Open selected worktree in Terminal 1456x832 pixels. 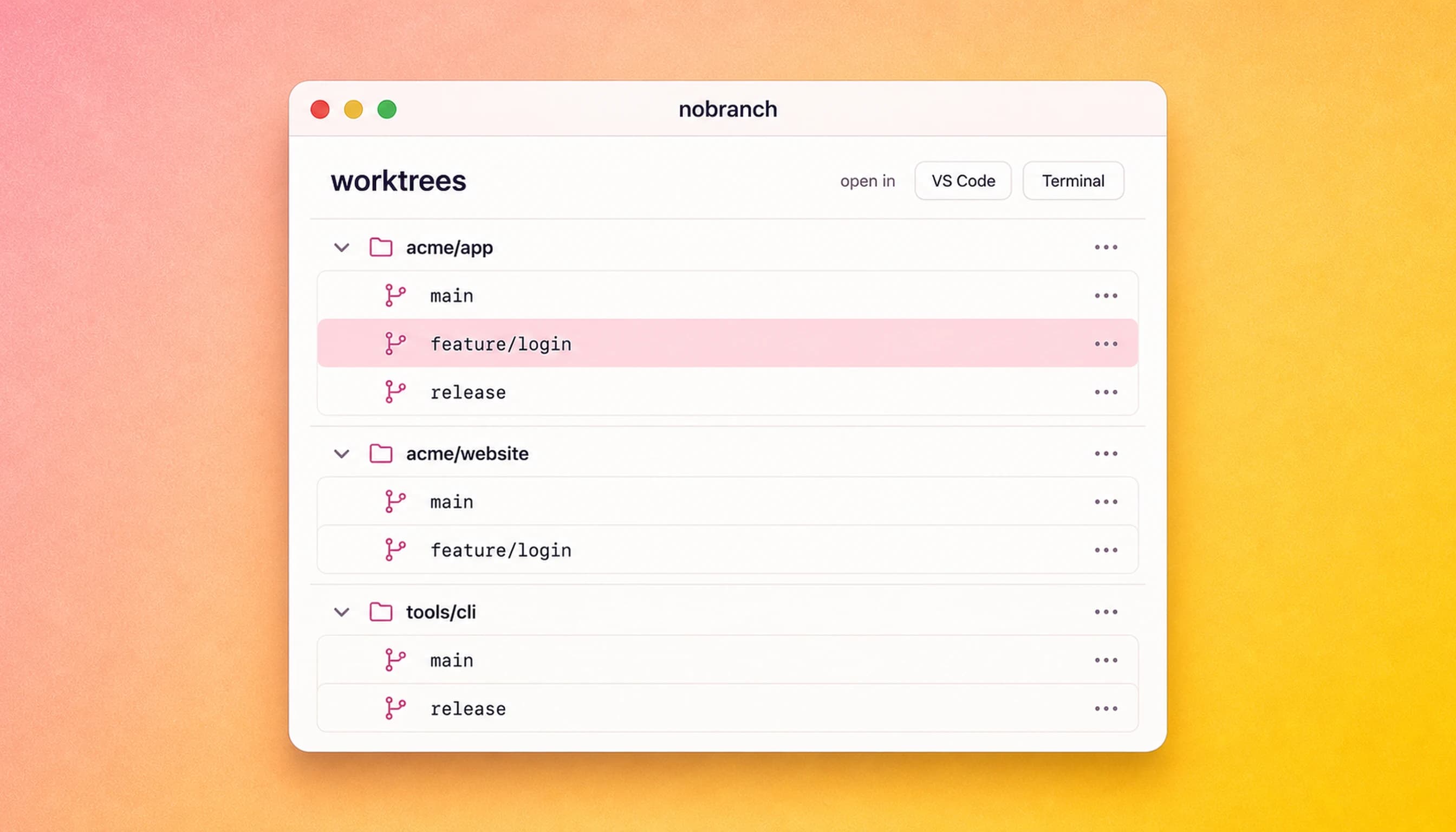(1073, 180)
